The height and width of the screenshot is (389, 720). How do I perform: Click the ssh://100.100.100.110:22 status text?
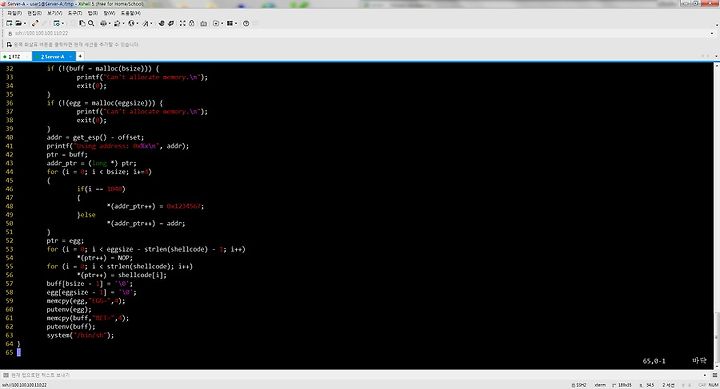(24, 385)
